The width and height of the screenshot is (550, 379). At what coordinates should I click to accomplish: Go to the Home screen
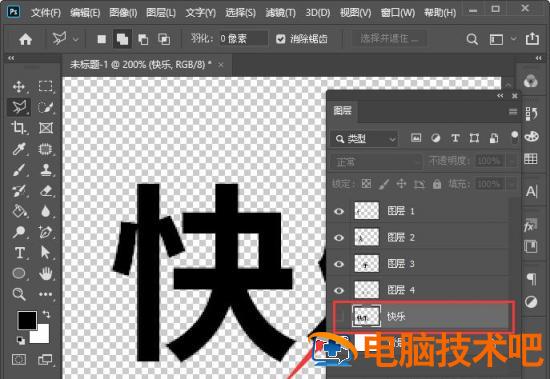pos(25,39)
